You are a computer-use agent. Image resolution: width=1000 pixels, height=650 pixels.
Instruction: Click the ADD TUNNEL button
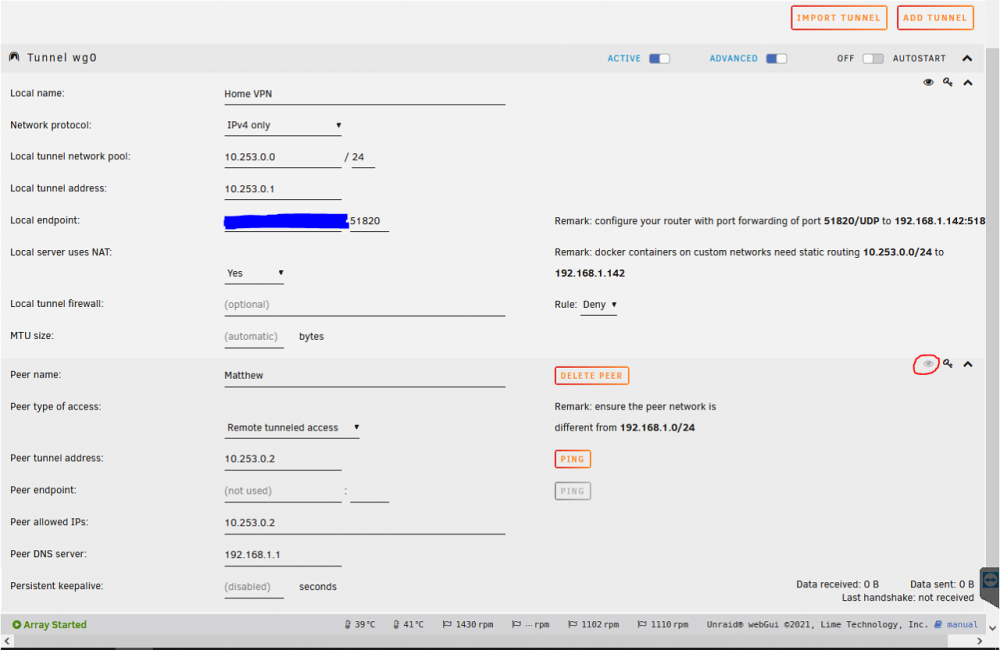tap(935, 18)
